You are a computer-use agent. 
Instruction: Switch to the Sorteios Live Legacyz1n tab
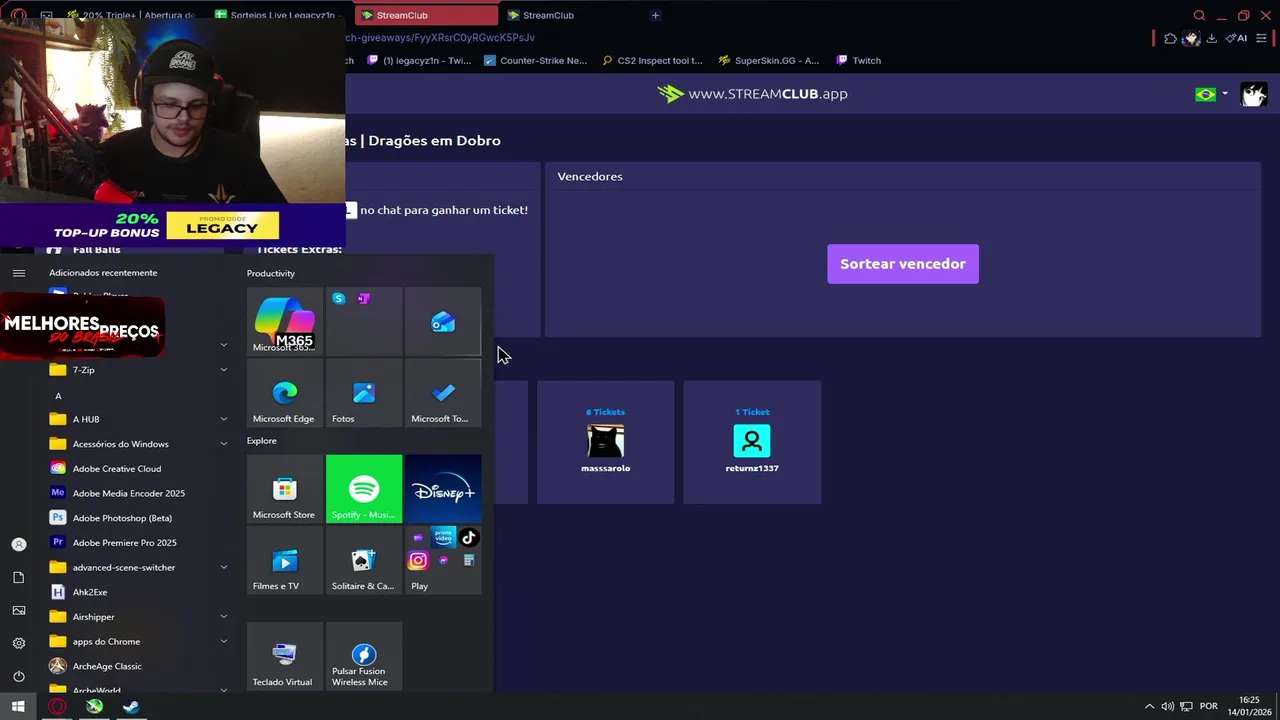coord(276,15)
